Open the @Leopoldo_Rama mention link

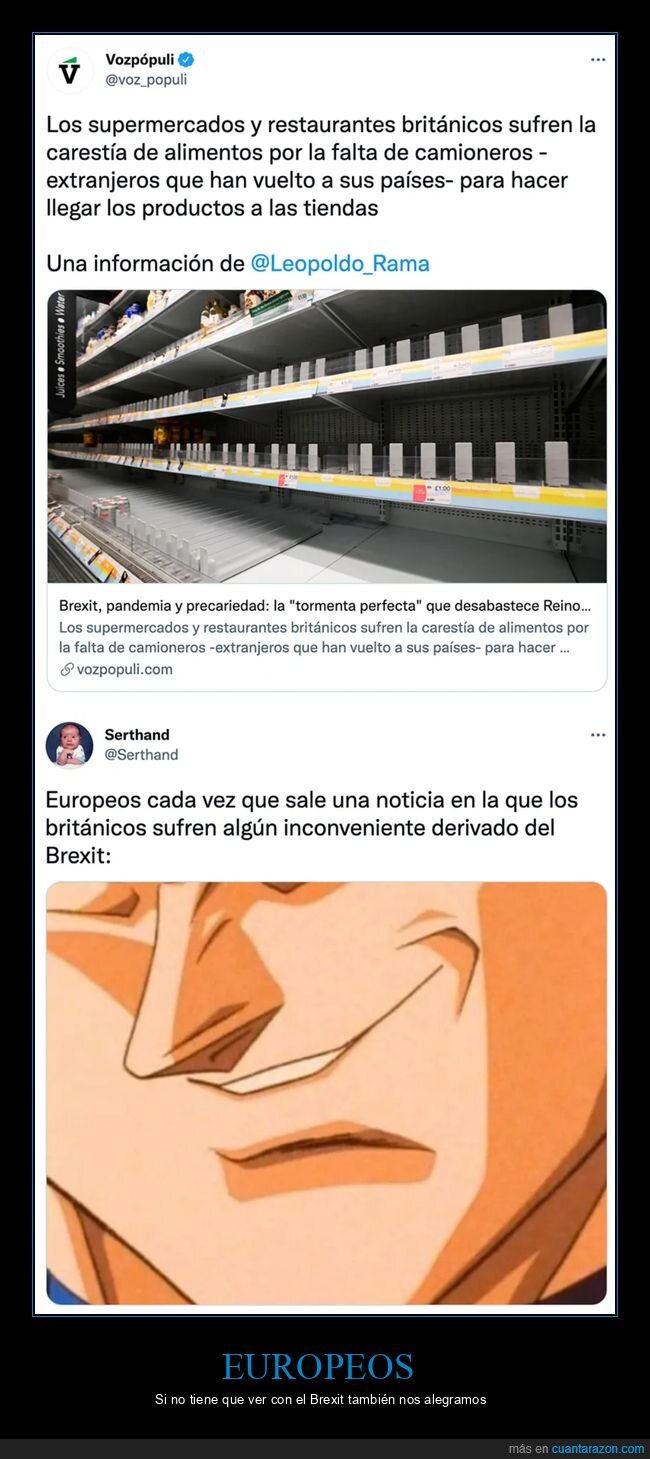(x=340, y=264)
